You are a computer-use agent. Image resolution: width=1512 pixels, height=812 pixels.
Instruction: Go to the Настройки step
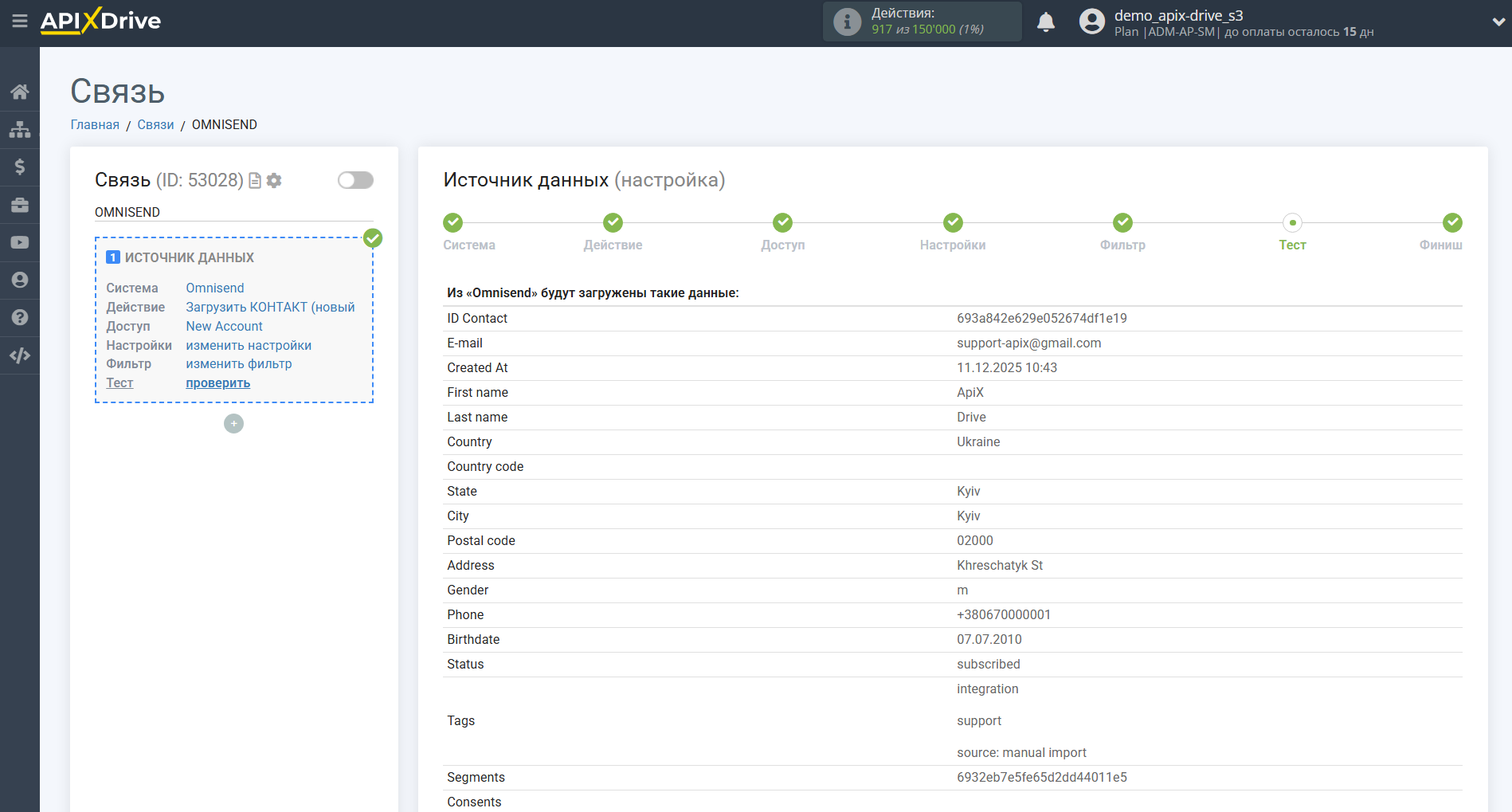[x=953, y=223]
